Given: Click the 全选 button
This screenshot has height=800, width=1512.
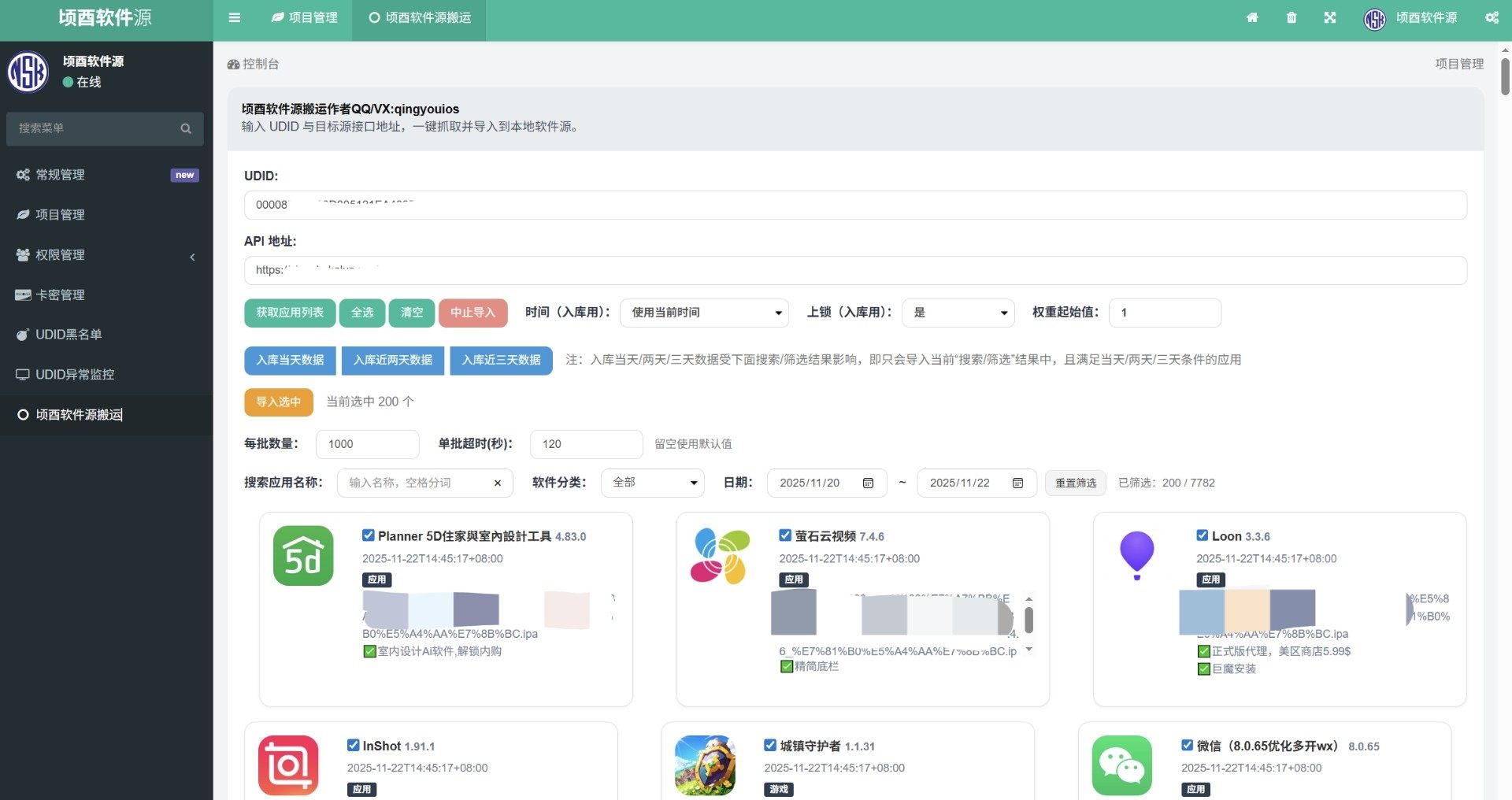Looking at the screenshot, I should (x=362, y=313).
